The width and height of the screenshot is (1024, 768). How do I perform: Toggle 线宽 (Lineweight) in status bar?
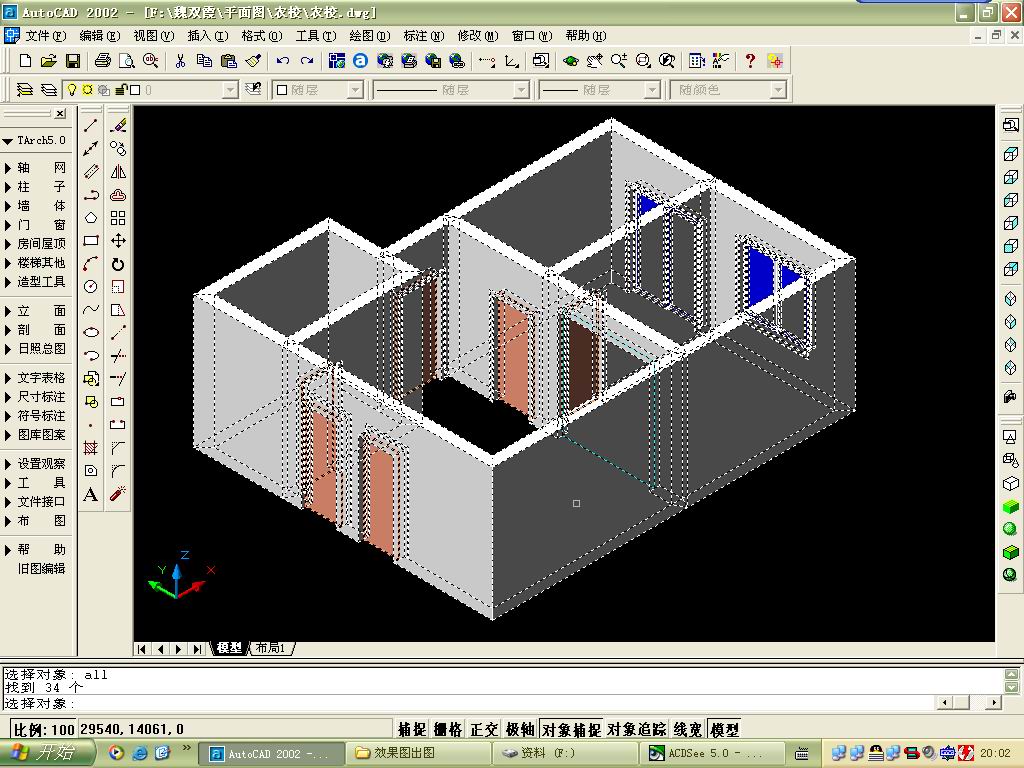click(688, 729)
